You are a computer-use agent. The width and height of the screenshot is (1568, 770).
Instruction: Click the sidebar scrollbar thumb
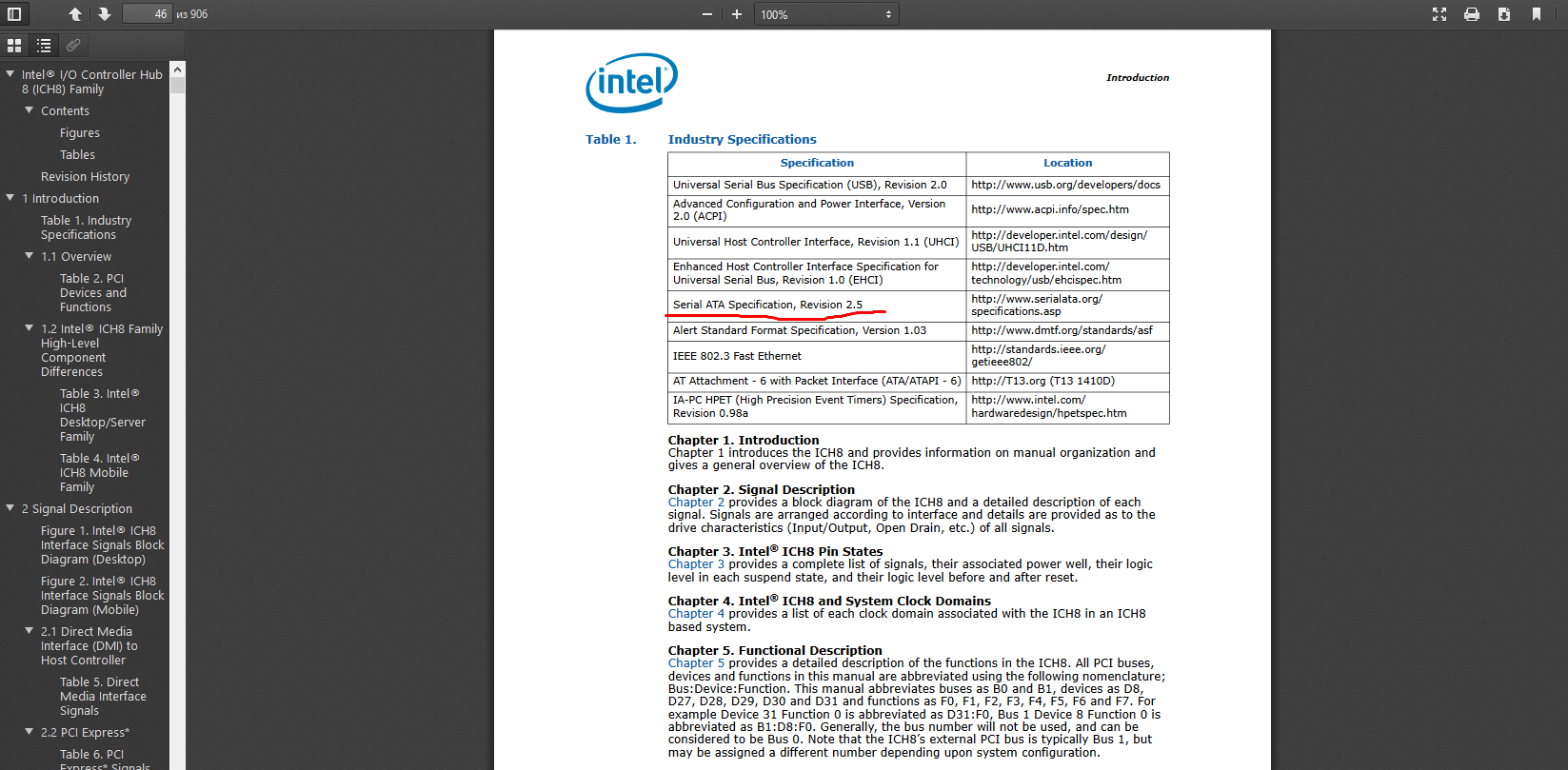177,86
